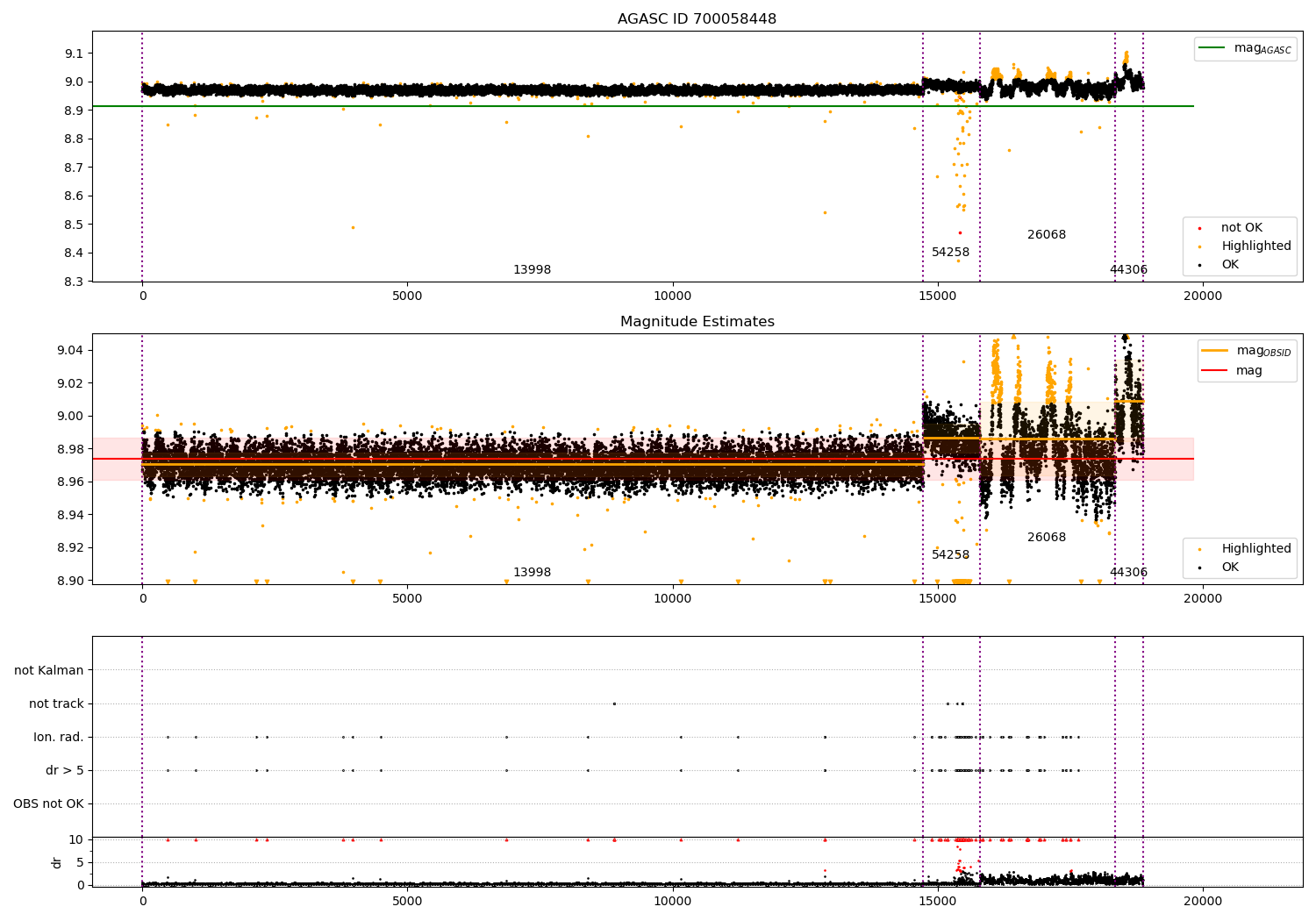Click obsid label 54258 in Magnitude Estimates plot
The width and height of the screenshot is (1316, 921).
click(950, 554)
